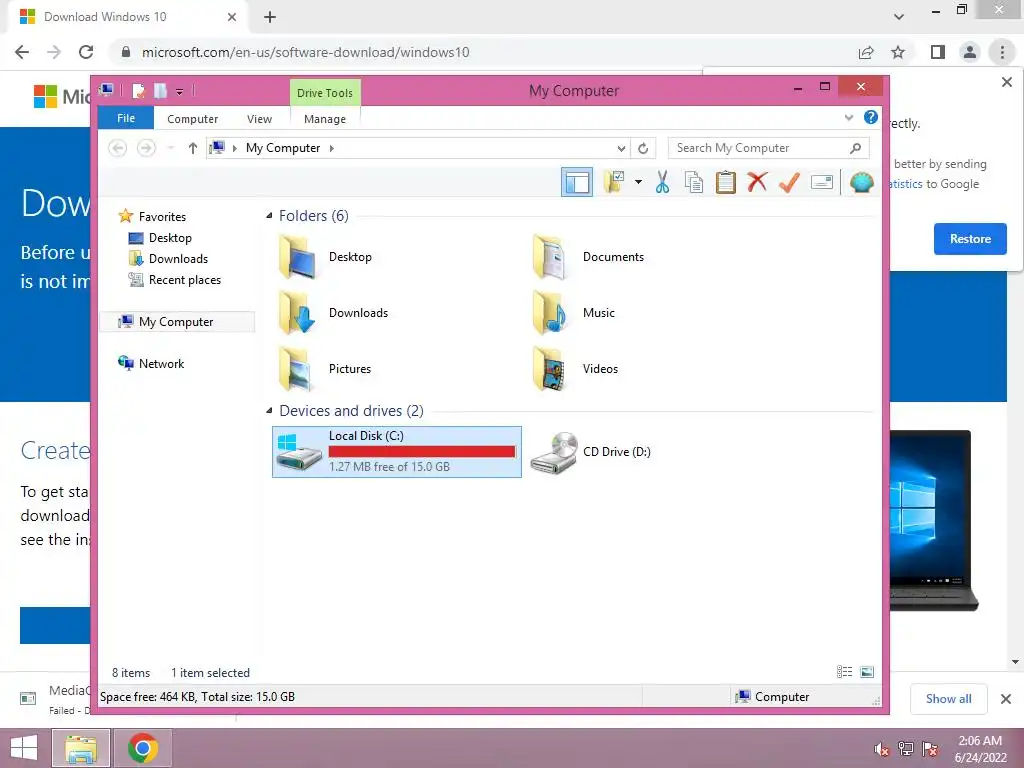Select the Pictures folder icon
This screenshot has width=1024, height=768.
pyautogui.click(x=296, y=369)
